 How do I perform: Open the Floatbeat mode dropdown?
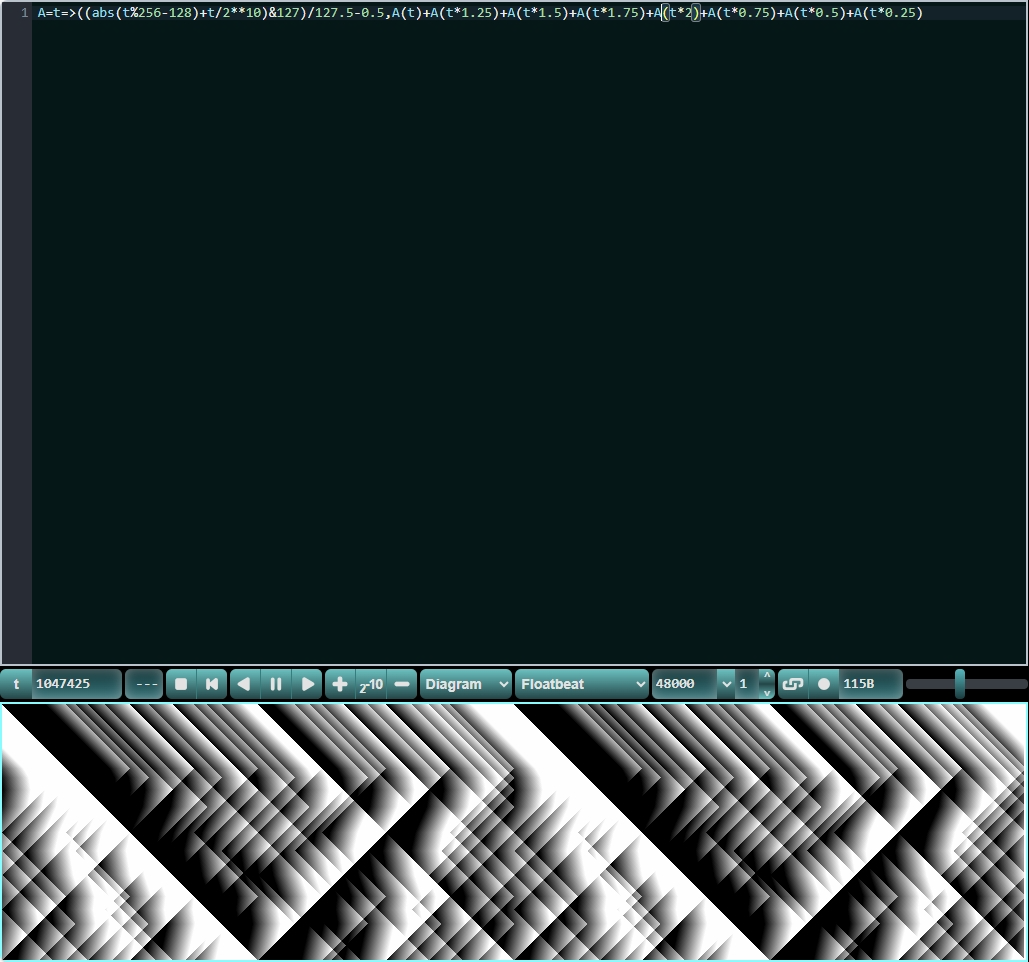click(582, 684)
